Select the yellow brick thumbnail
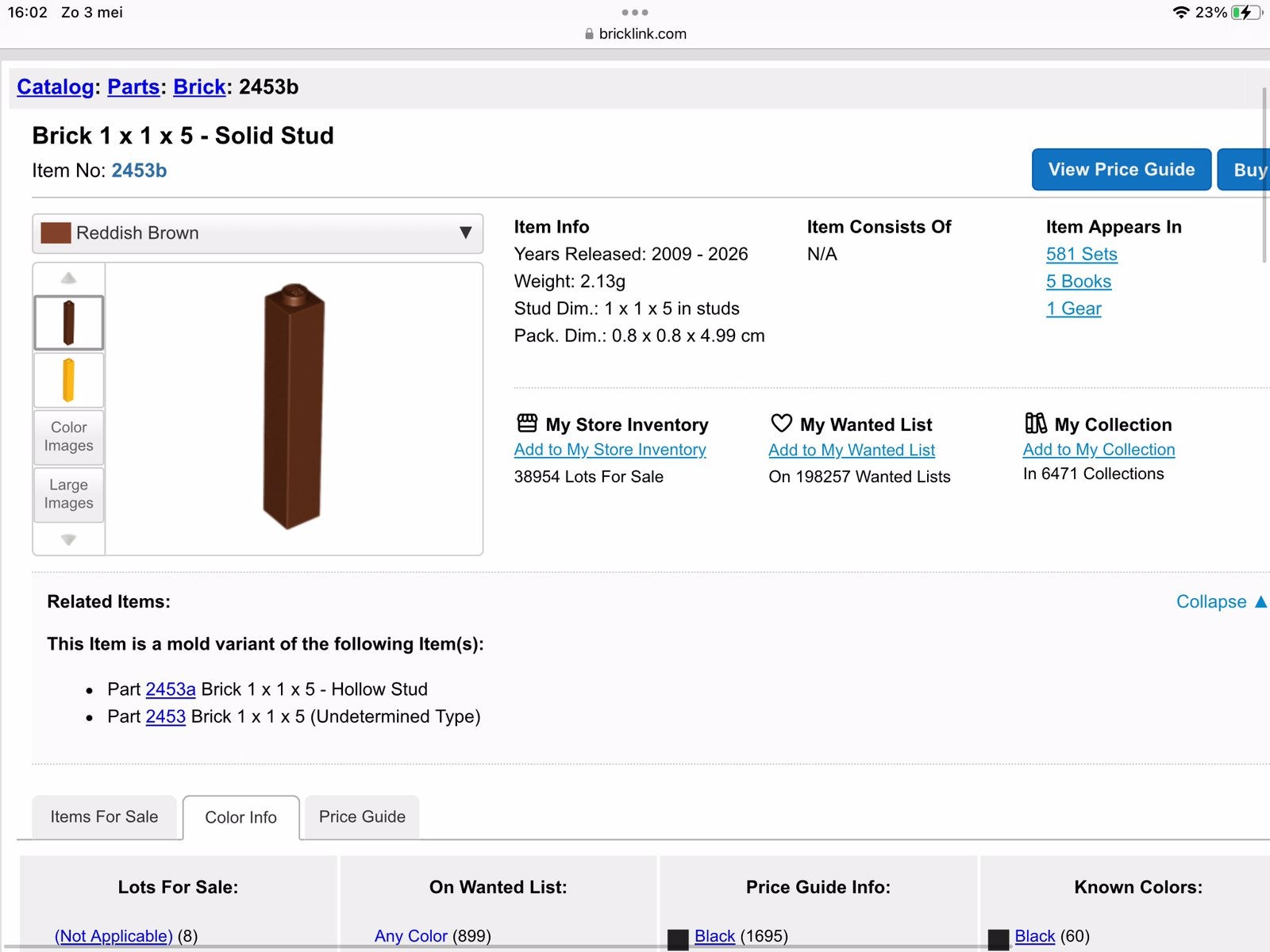Viewport: 1270px width, 952px height. 69,381
